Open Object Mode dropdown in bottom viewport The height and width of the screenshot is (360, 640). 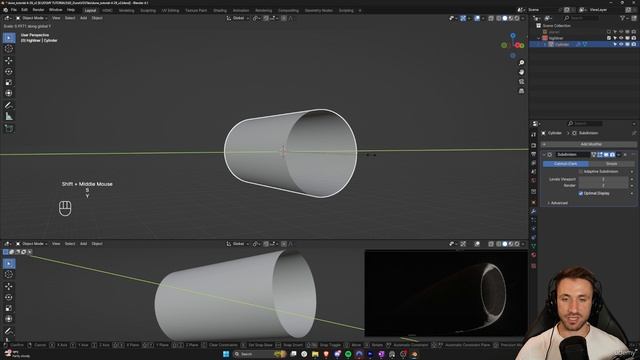(x=32, y=244)
